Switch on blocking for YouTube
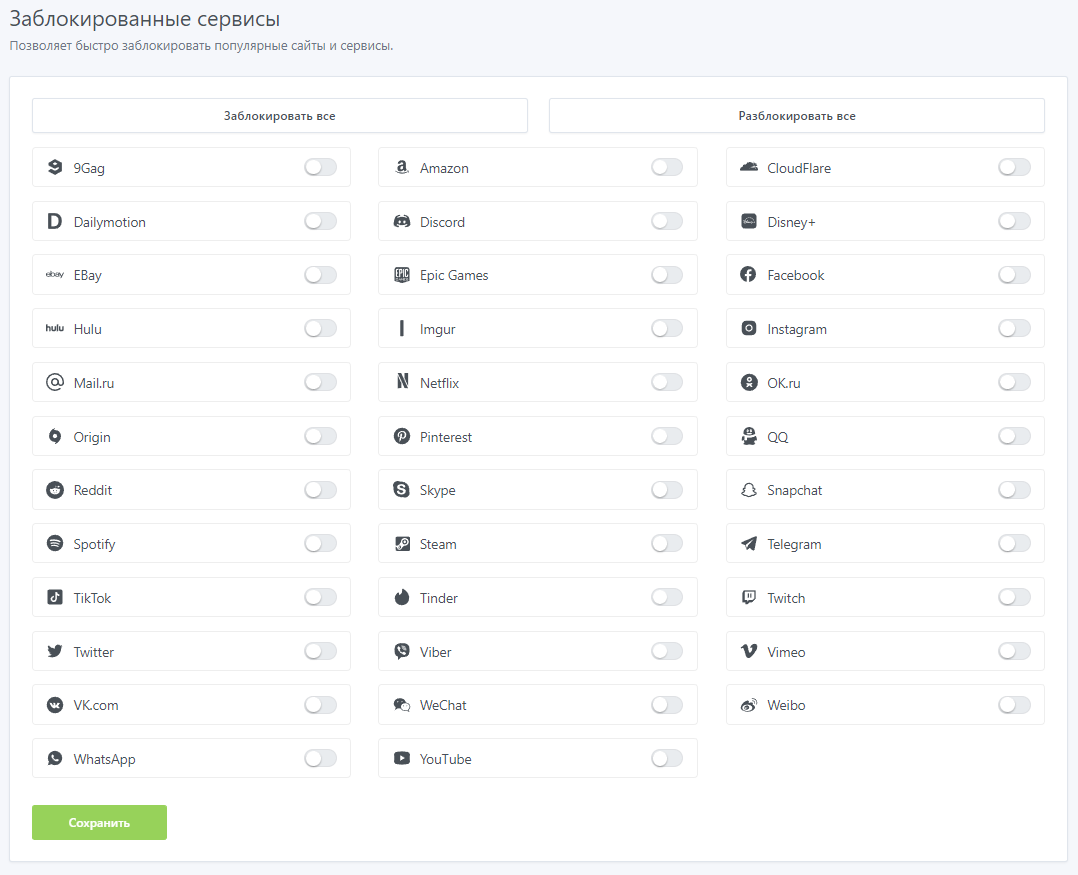Screen dimensions: 1078x875 668,759
